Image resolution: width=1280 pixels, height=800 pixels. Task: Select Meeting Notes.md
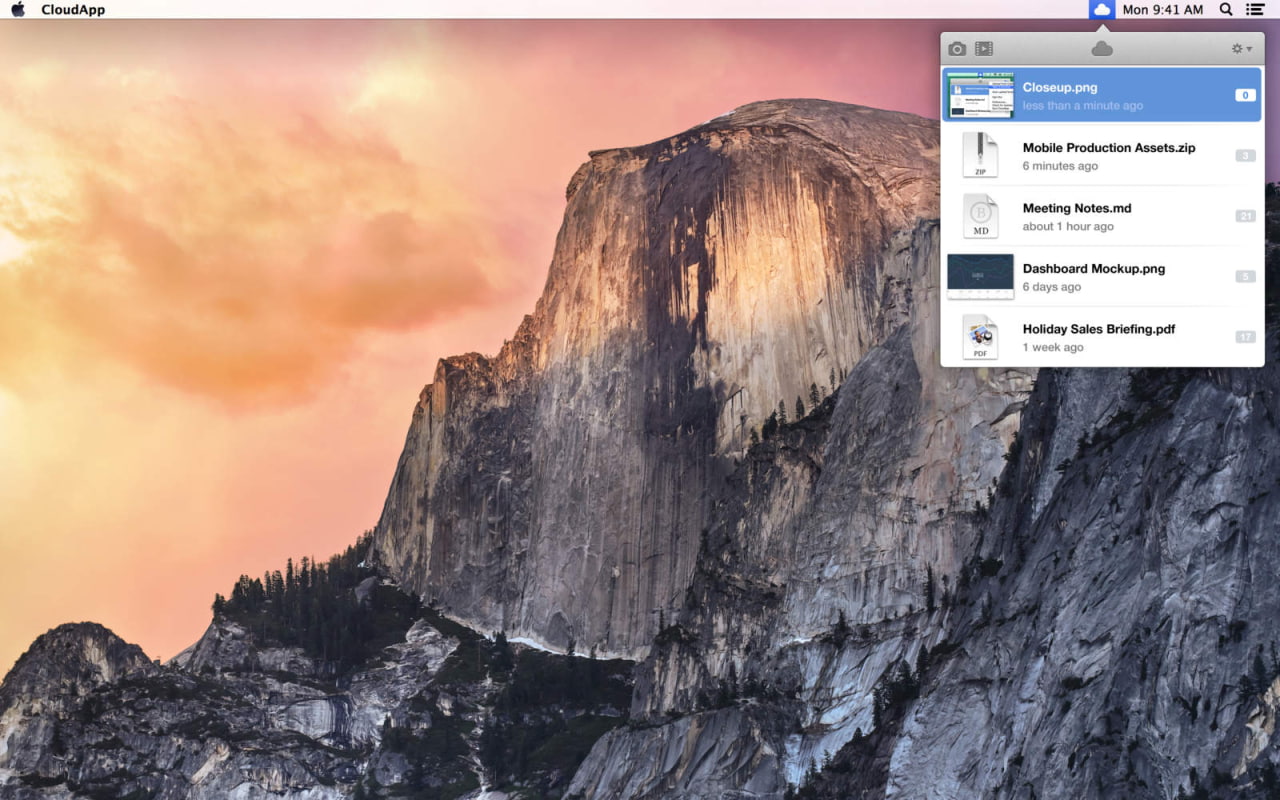tap(1077, 208)
